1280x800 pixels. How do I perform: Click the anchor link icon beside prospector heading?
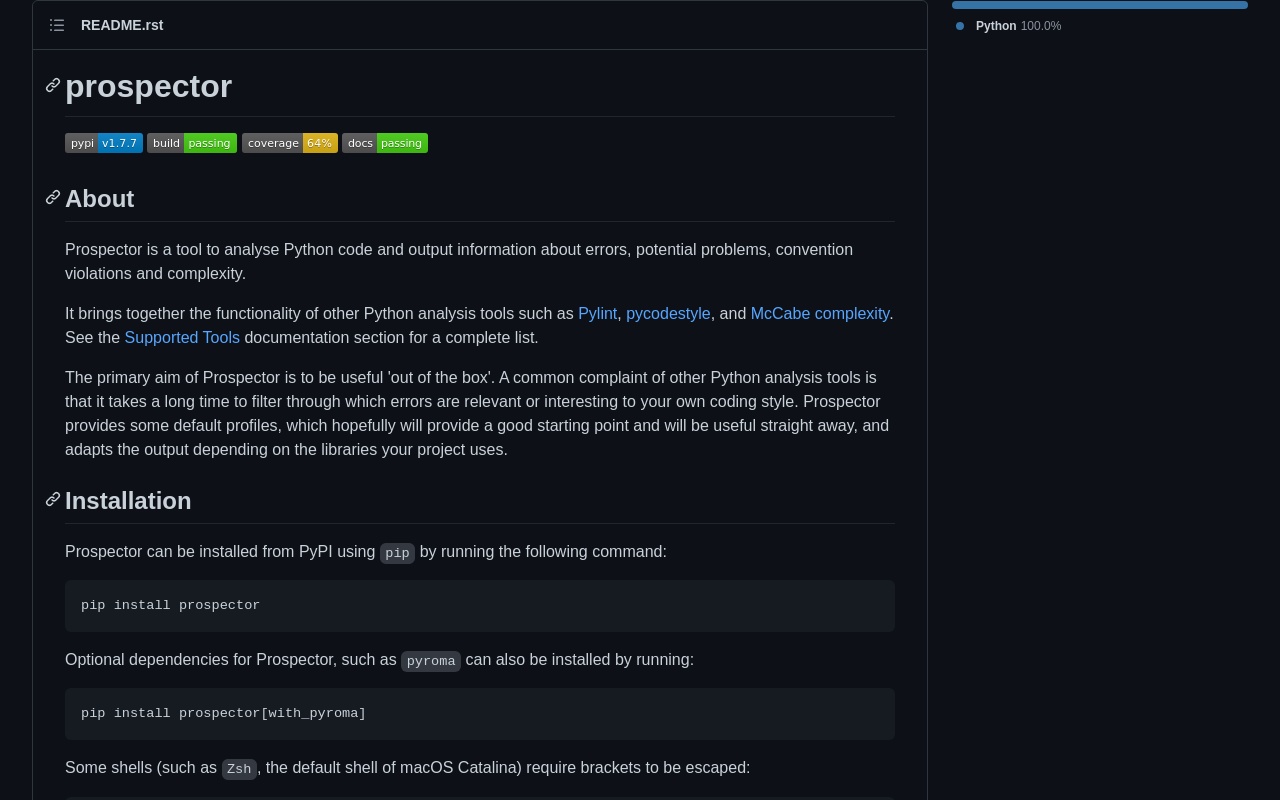53,86
